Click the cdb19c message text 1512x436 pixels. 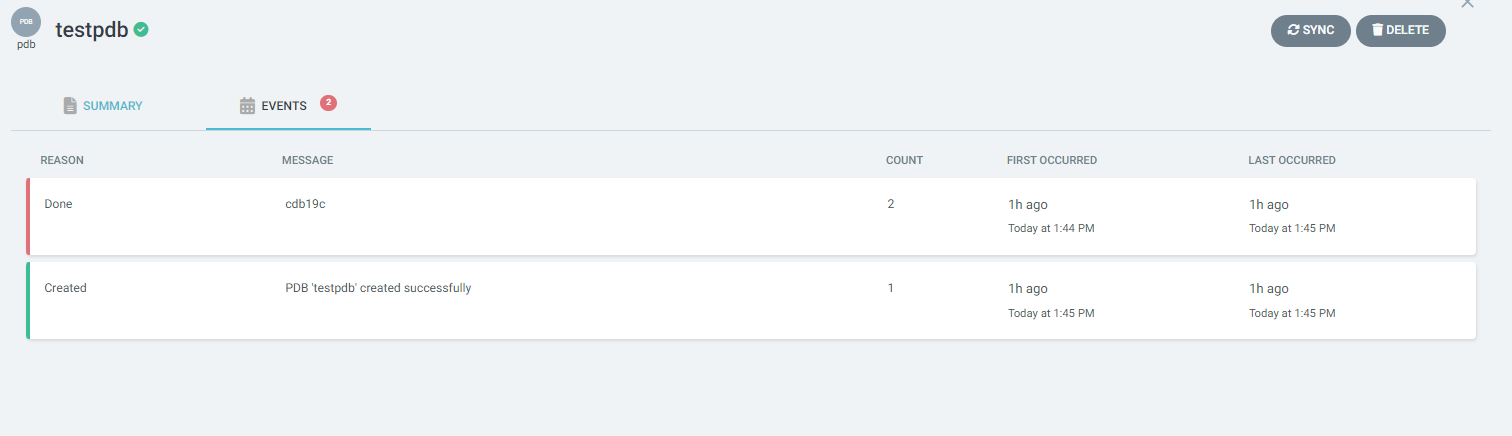tap(306, 204)
